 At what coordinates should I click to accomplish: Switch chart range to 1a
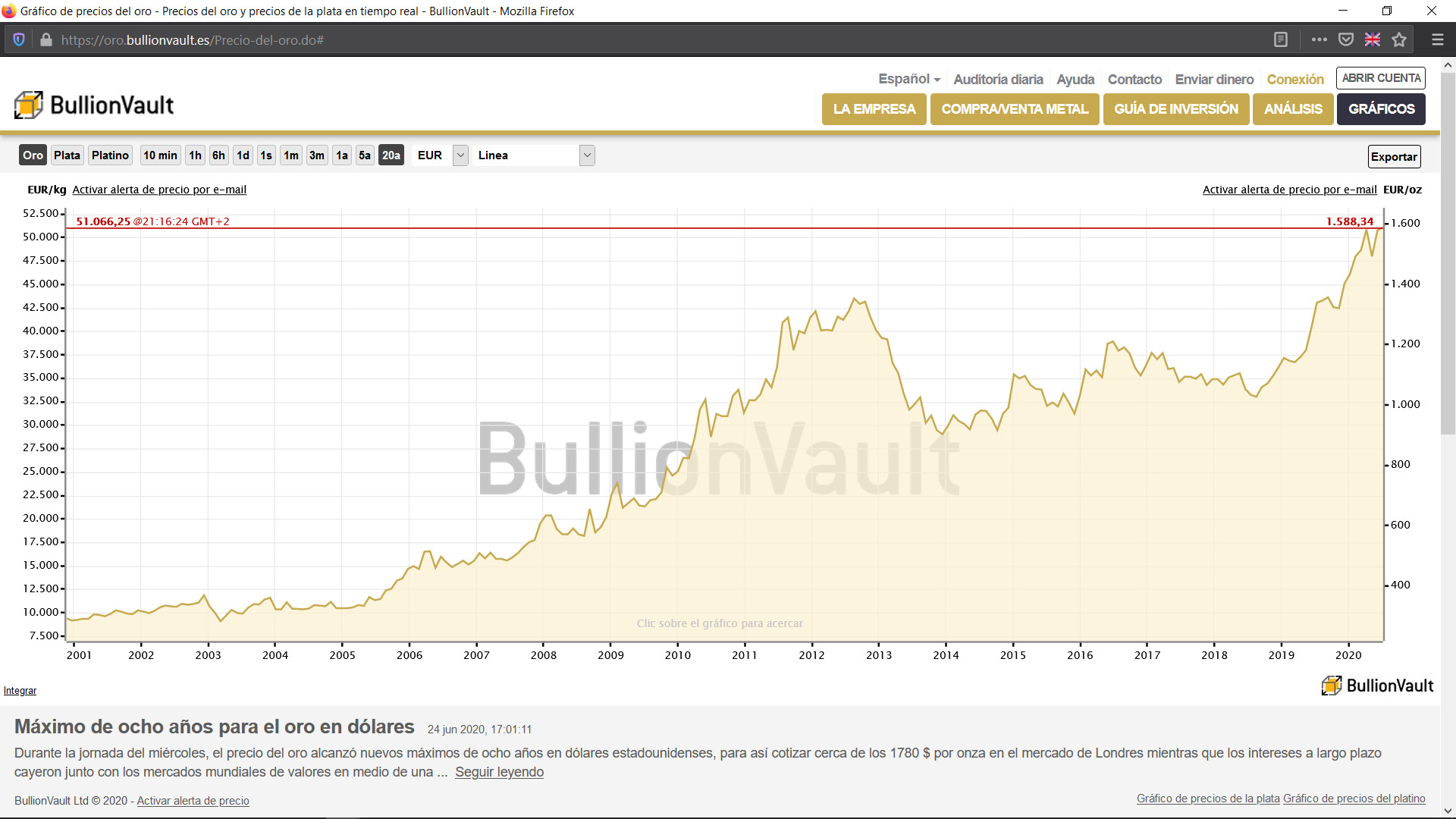[x=342, y=155]
